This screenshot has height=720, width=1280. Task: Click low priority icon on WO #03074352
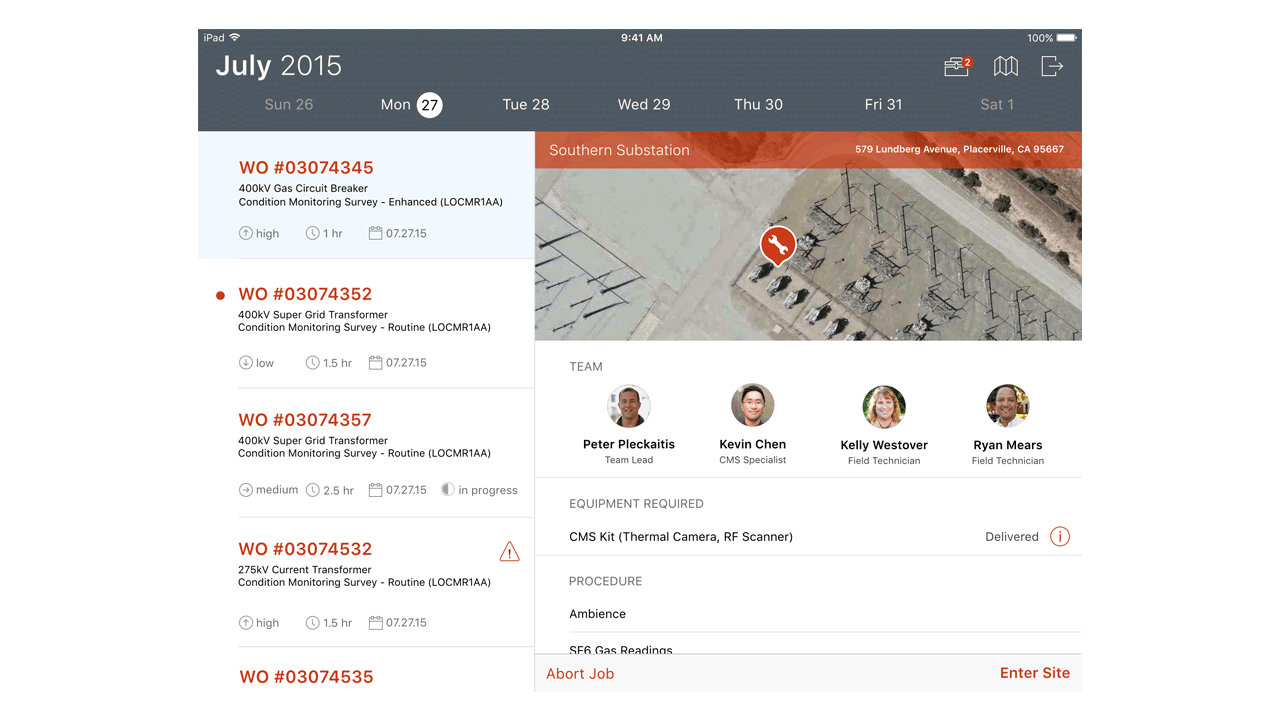point(245,363)
